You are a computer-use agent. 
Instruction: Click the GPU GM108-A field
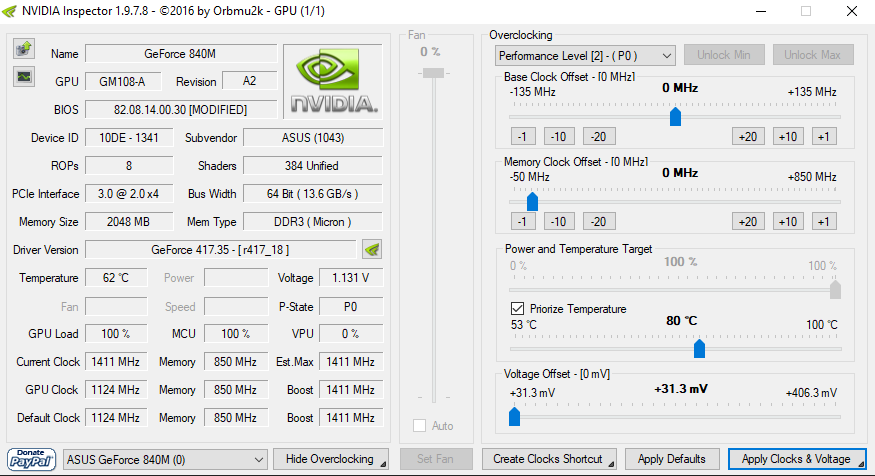click(123, 81)
